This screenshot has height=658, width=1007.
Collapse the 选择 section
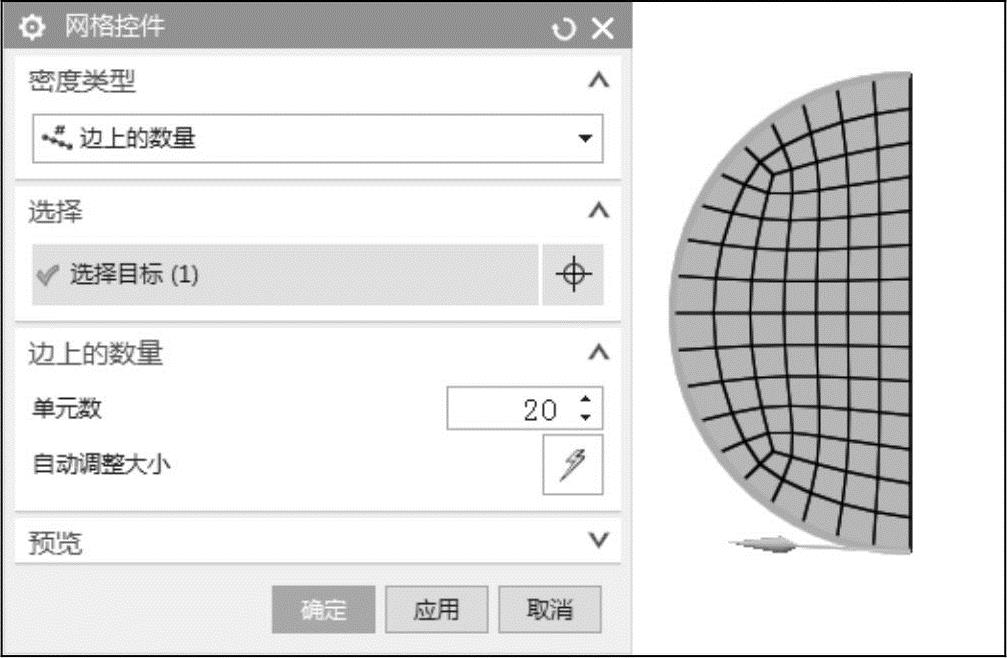598,210
